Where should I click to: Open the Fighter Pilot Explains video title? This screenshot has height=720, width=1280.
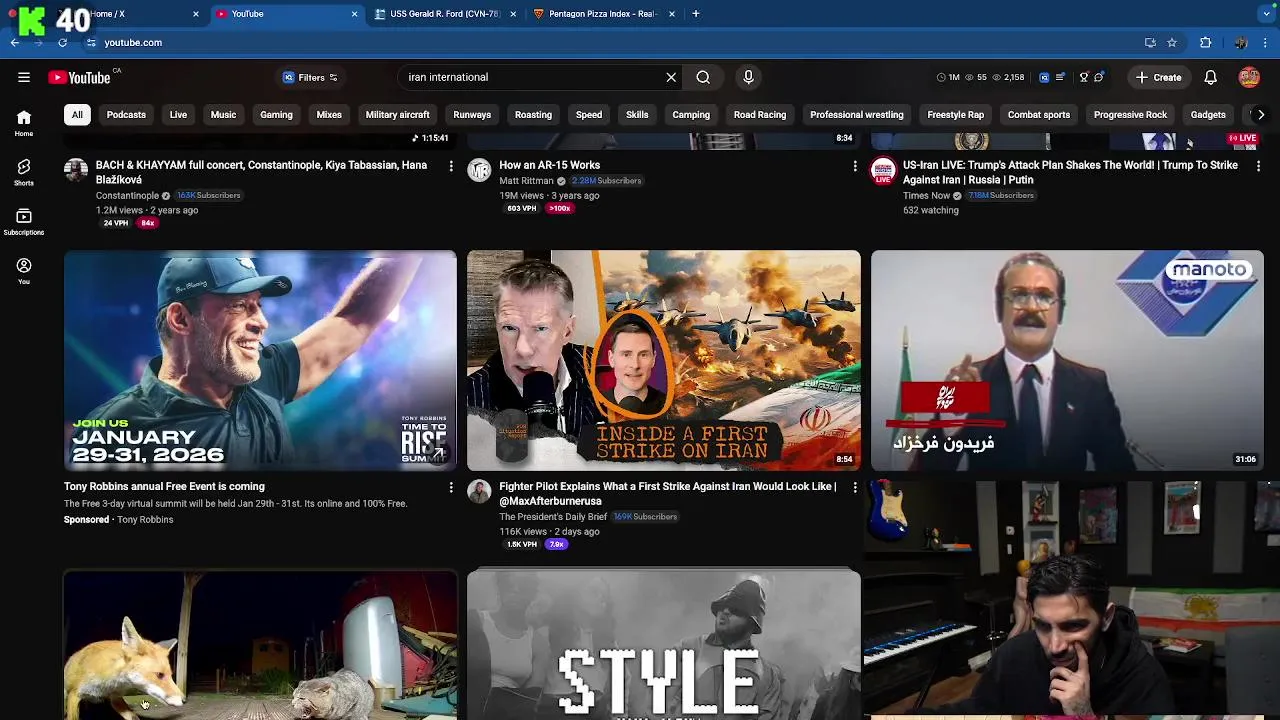pos(668,494)
